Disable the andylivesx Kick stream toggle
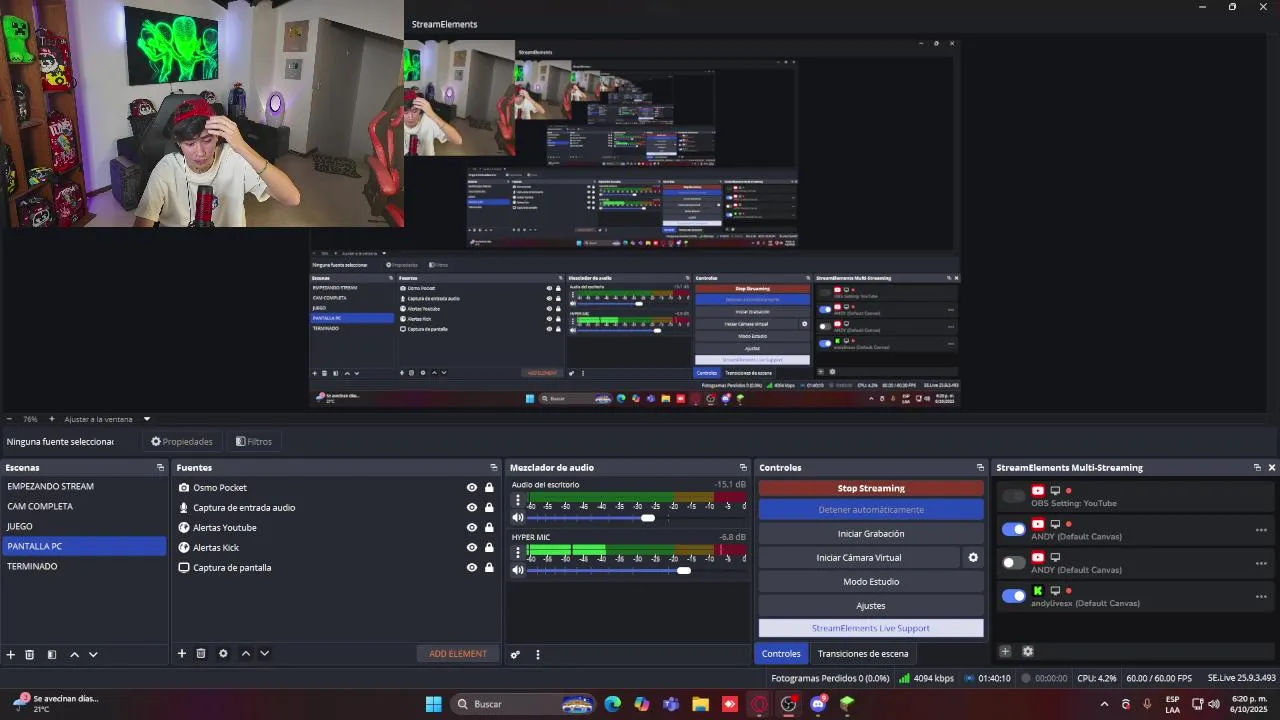This screenshot has height=720, width=1280. (1014, 596)
